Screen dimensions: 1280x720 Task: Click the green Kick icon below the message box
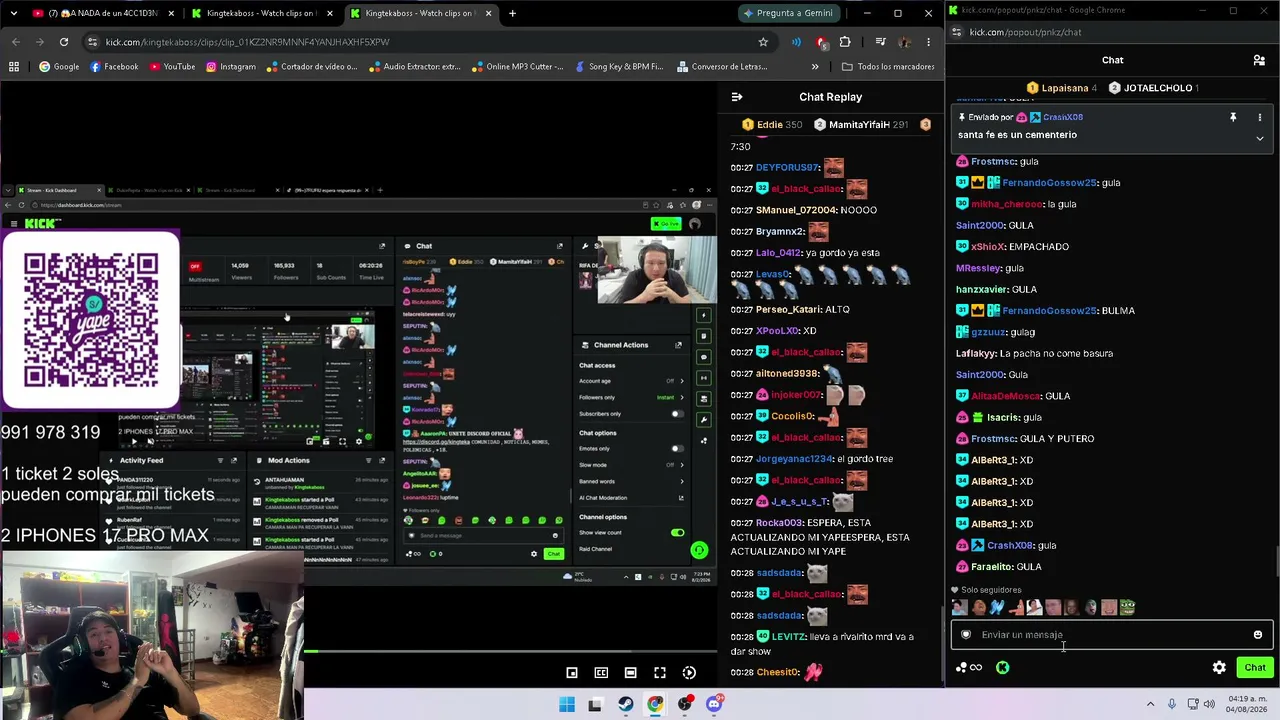1002,668
